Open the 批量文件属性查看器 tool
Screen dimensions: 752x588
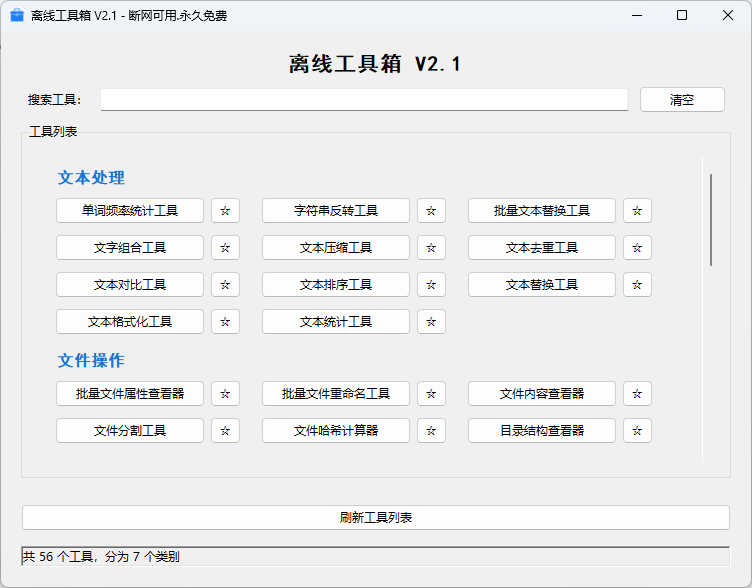tap(130, 393)
